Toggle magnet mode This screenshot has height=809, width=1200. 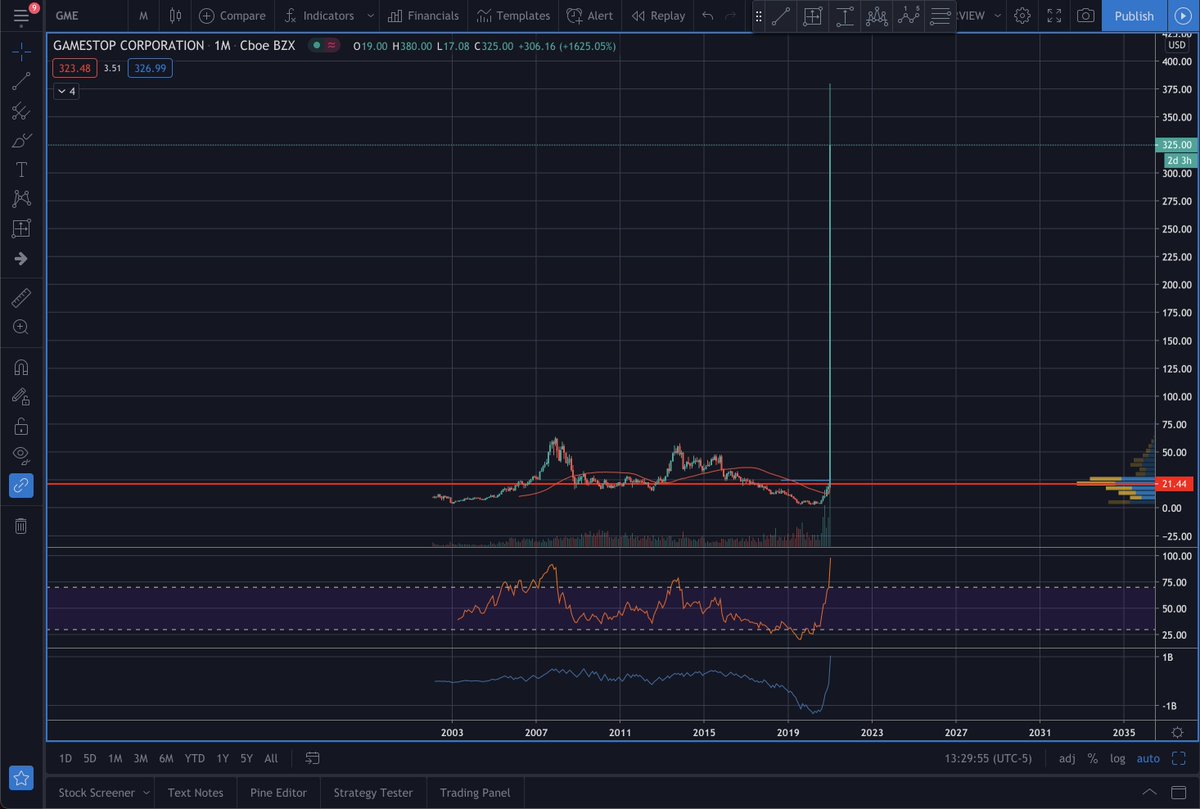[x=20, y=367]
